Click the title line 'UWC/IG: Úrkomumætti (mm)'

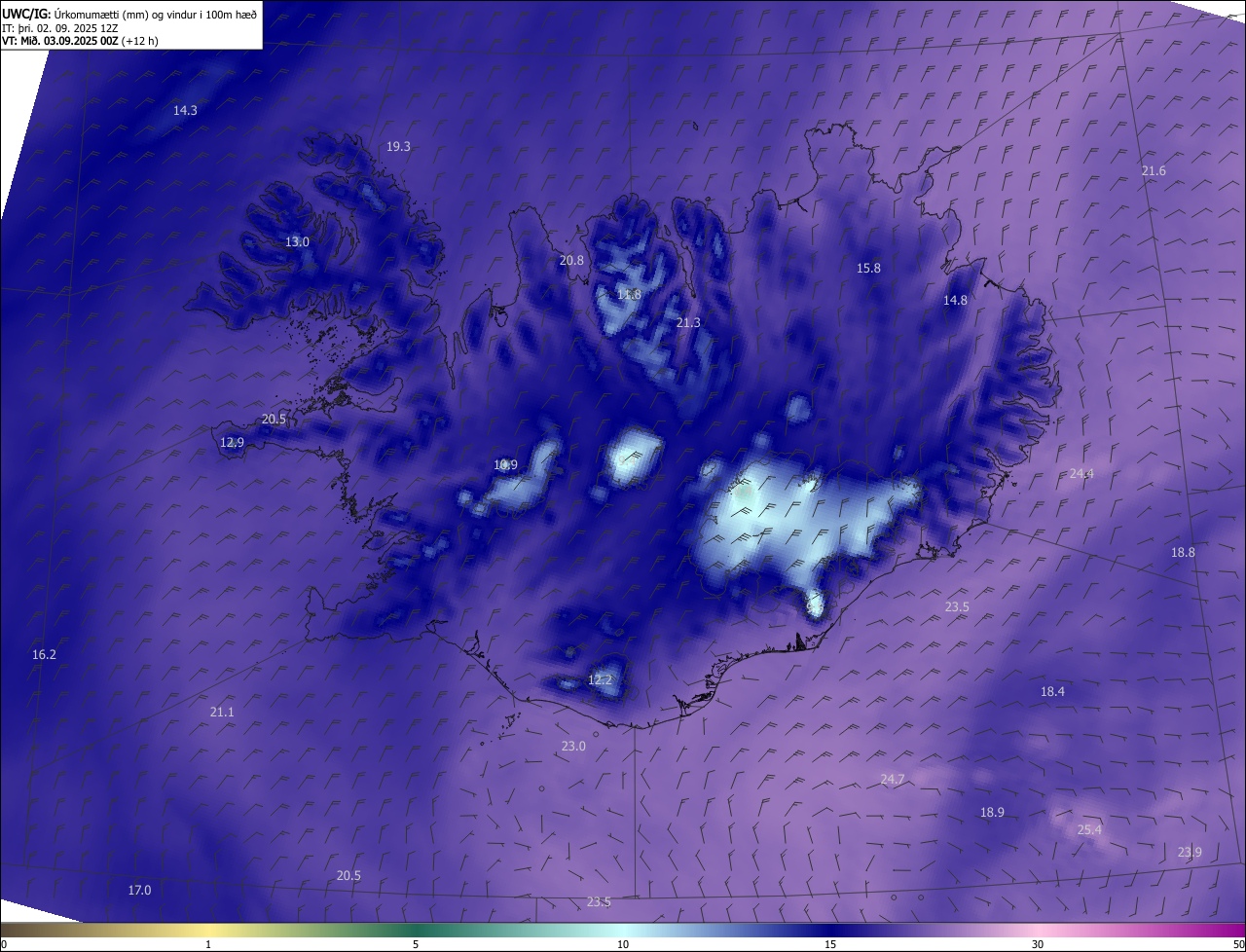pos(129,14)
